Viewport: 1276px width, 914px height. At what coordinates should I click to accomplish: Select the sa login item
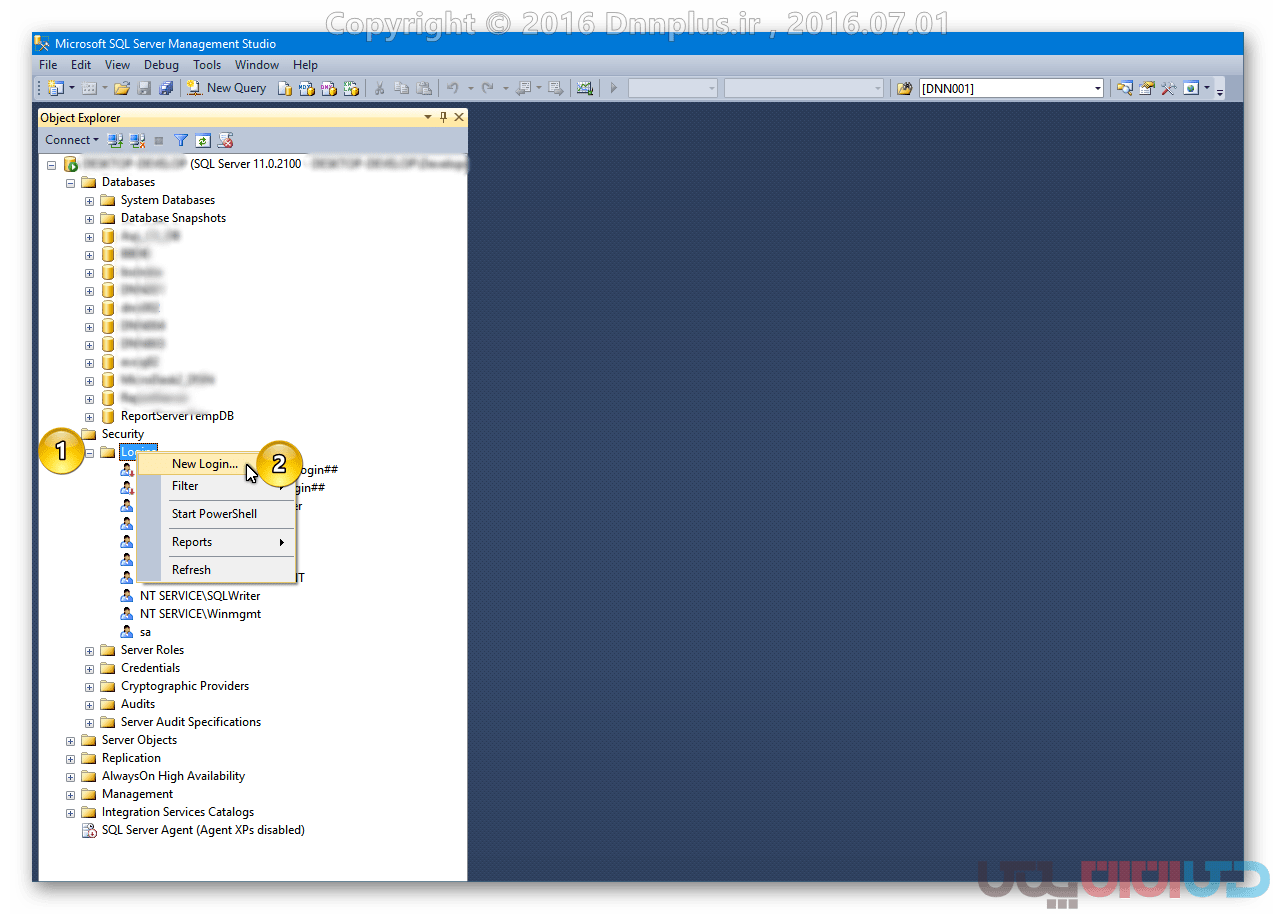pos(145,632)
